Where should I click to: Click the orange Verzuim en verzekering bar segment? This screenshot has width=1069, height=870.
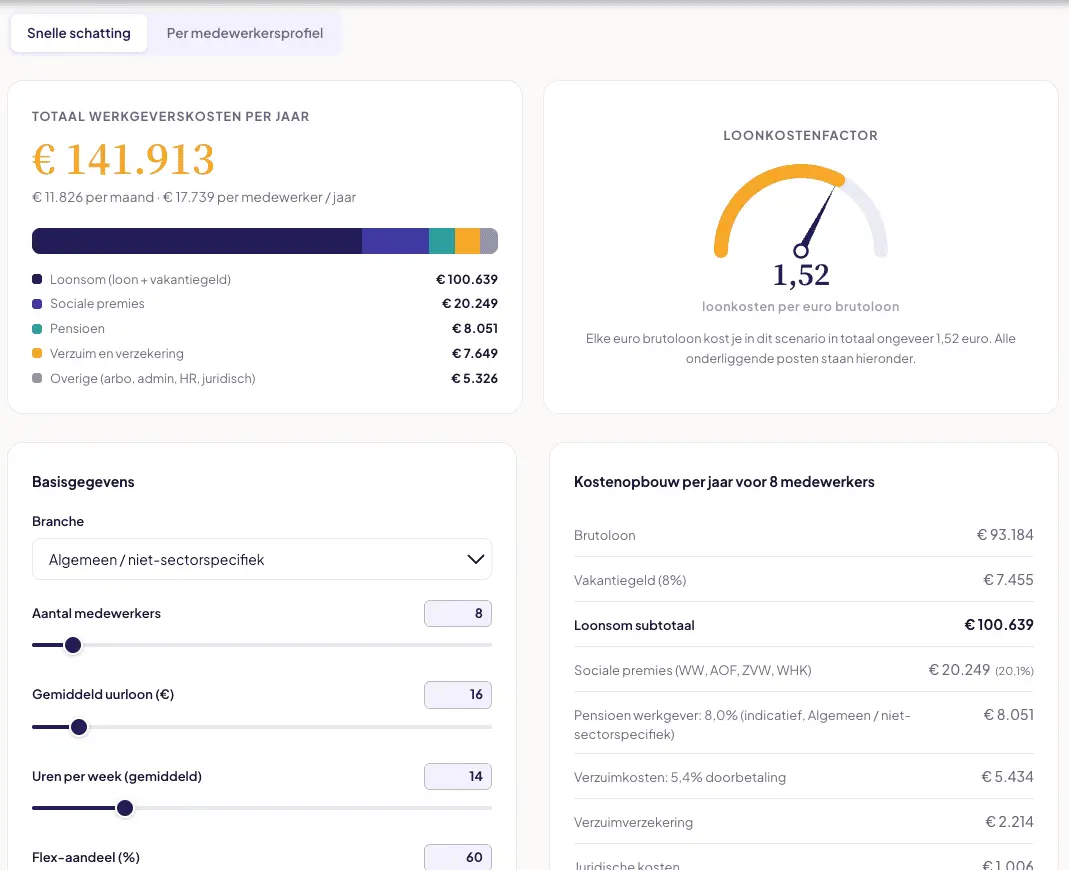pos(467,241)
